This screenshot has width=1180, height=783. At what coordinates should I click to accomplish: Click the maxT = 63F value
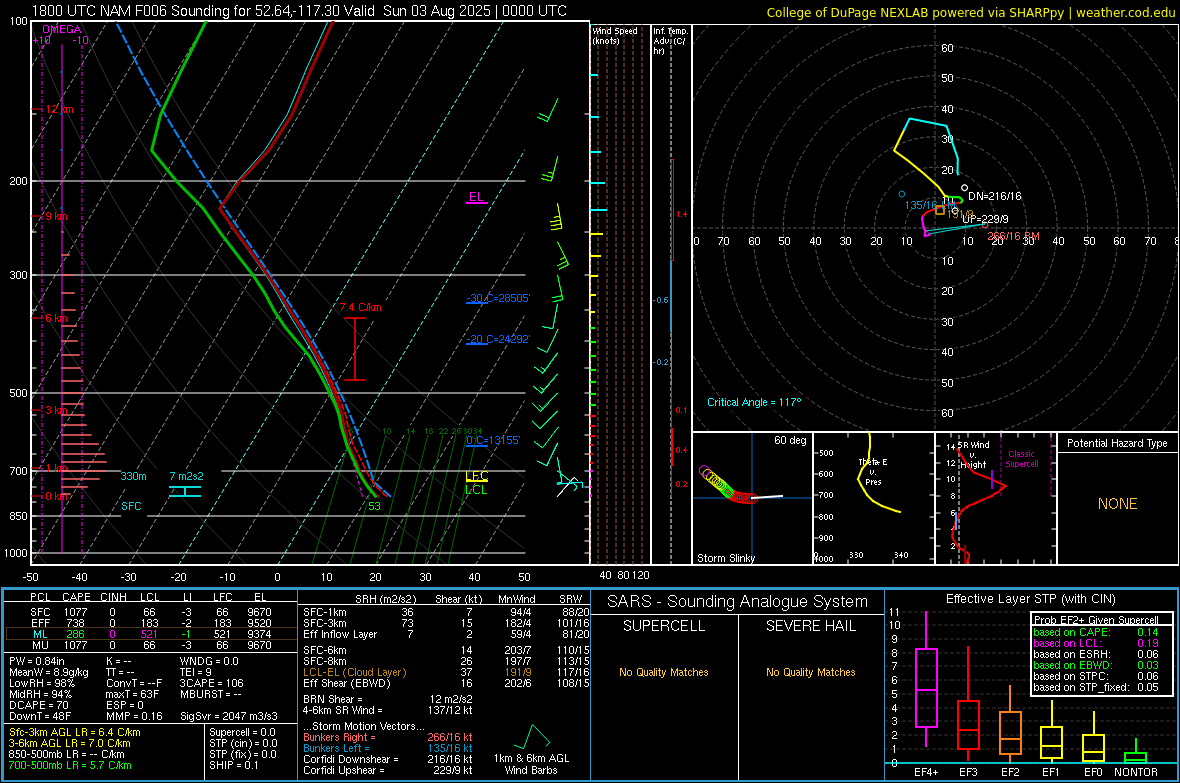click(132, 694)
